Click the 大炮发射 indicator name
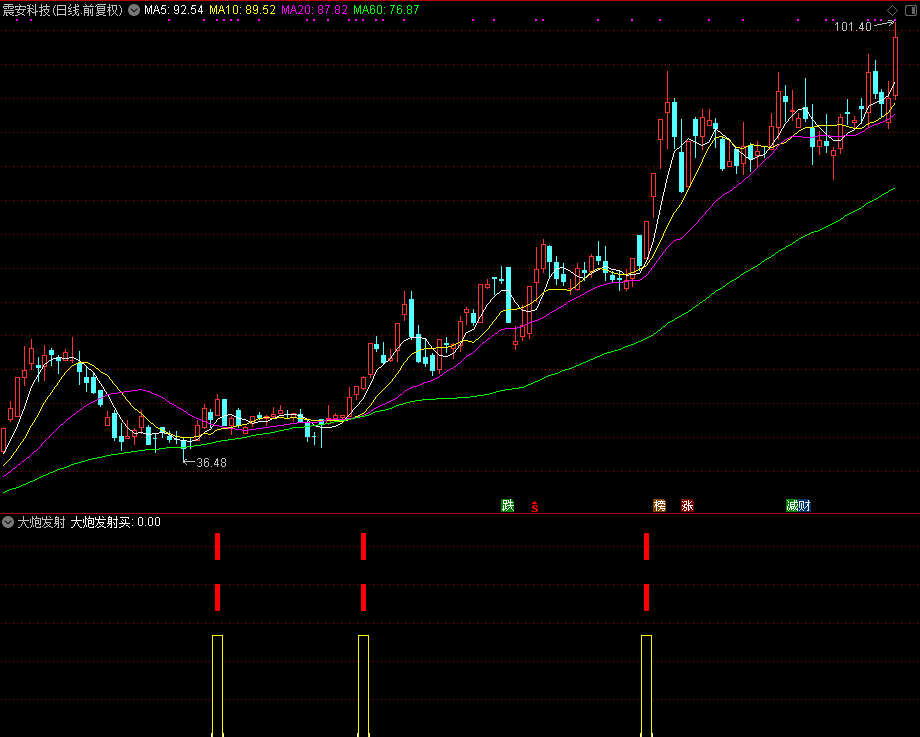This screenshot has width=920, height=737. tap(41, 522)
